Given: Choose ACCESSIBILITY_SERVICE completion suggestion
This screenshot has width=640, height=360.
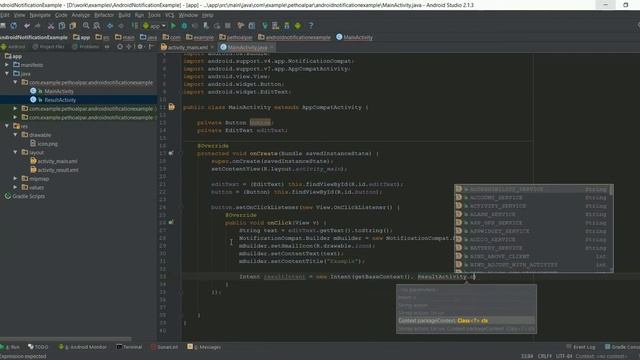Looking at the screenshot, I should (532, 189).
